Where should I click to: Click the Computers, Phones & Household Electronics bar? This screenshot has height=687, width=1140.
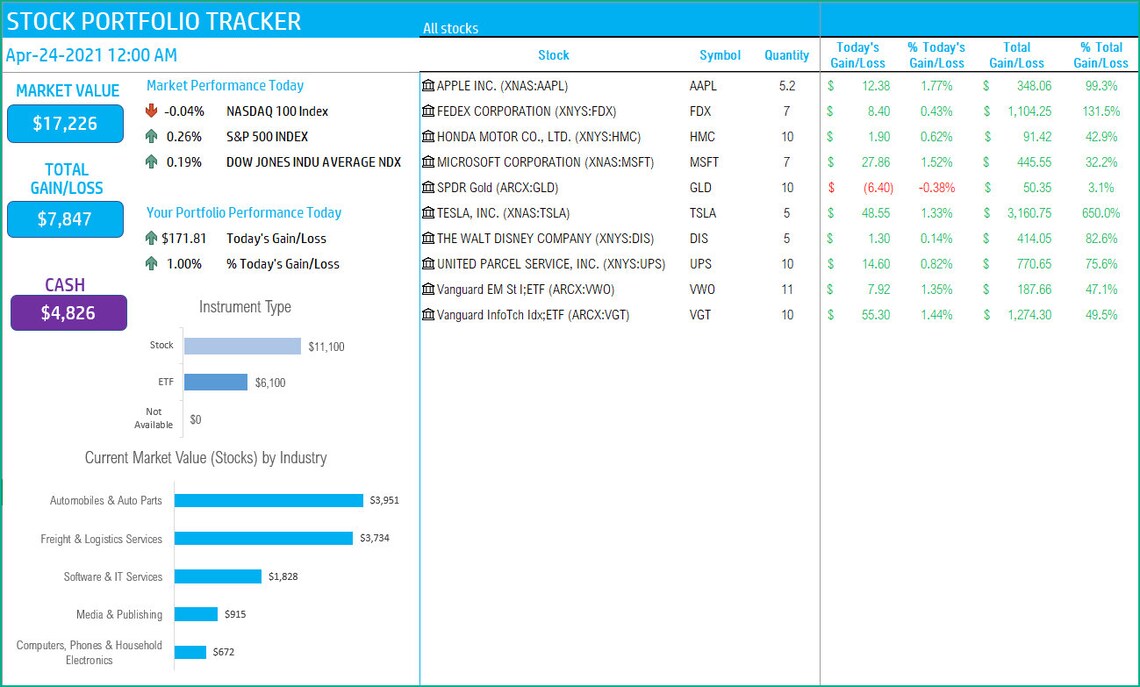point(190,652)
